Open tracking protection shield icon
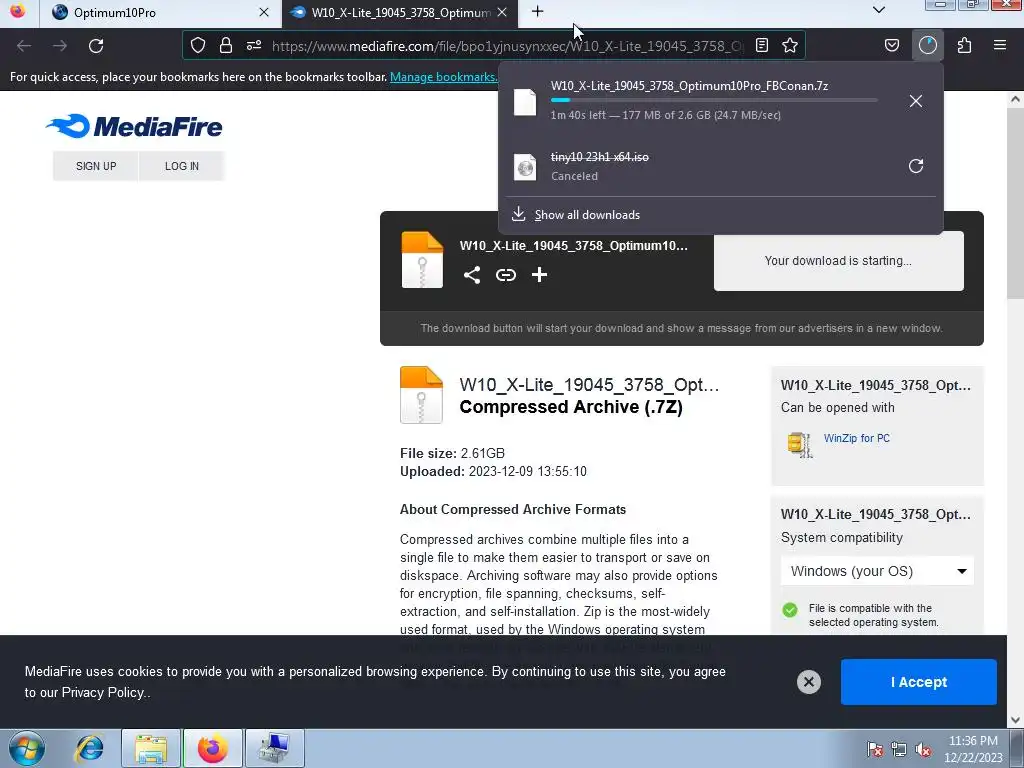Viewport: 1024px width, 768px height. (x=198, y=45)
